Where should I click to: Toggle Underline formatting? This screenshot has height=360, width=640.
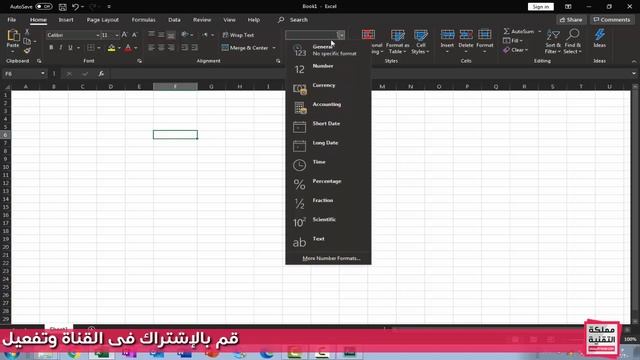coord(70,48)
